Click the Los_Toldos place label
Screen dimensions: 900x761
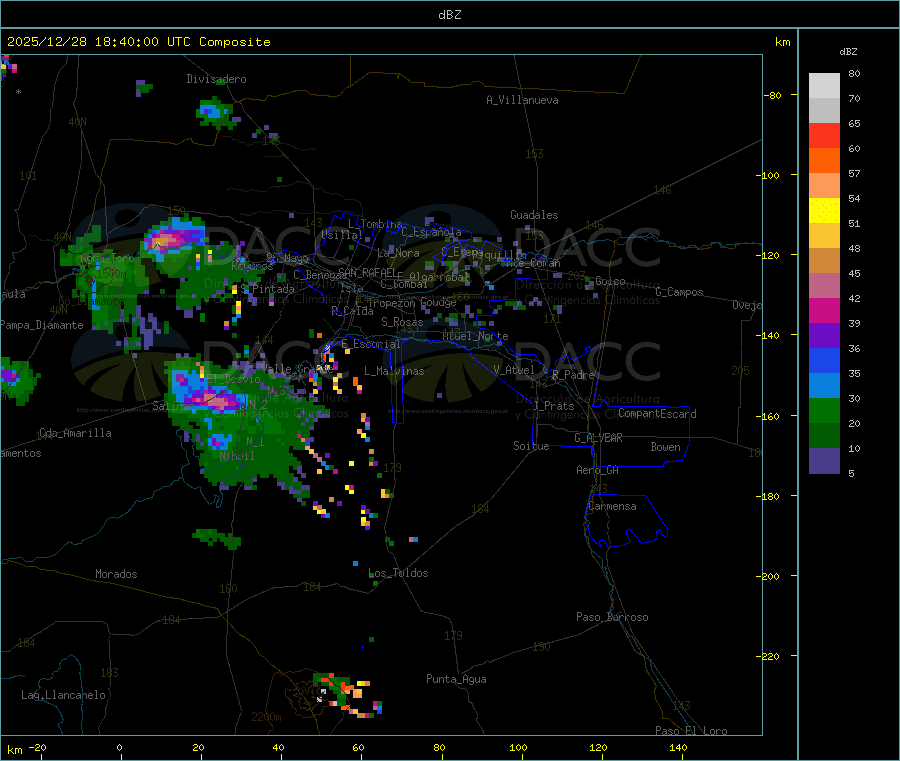click(x=398, y=573)
